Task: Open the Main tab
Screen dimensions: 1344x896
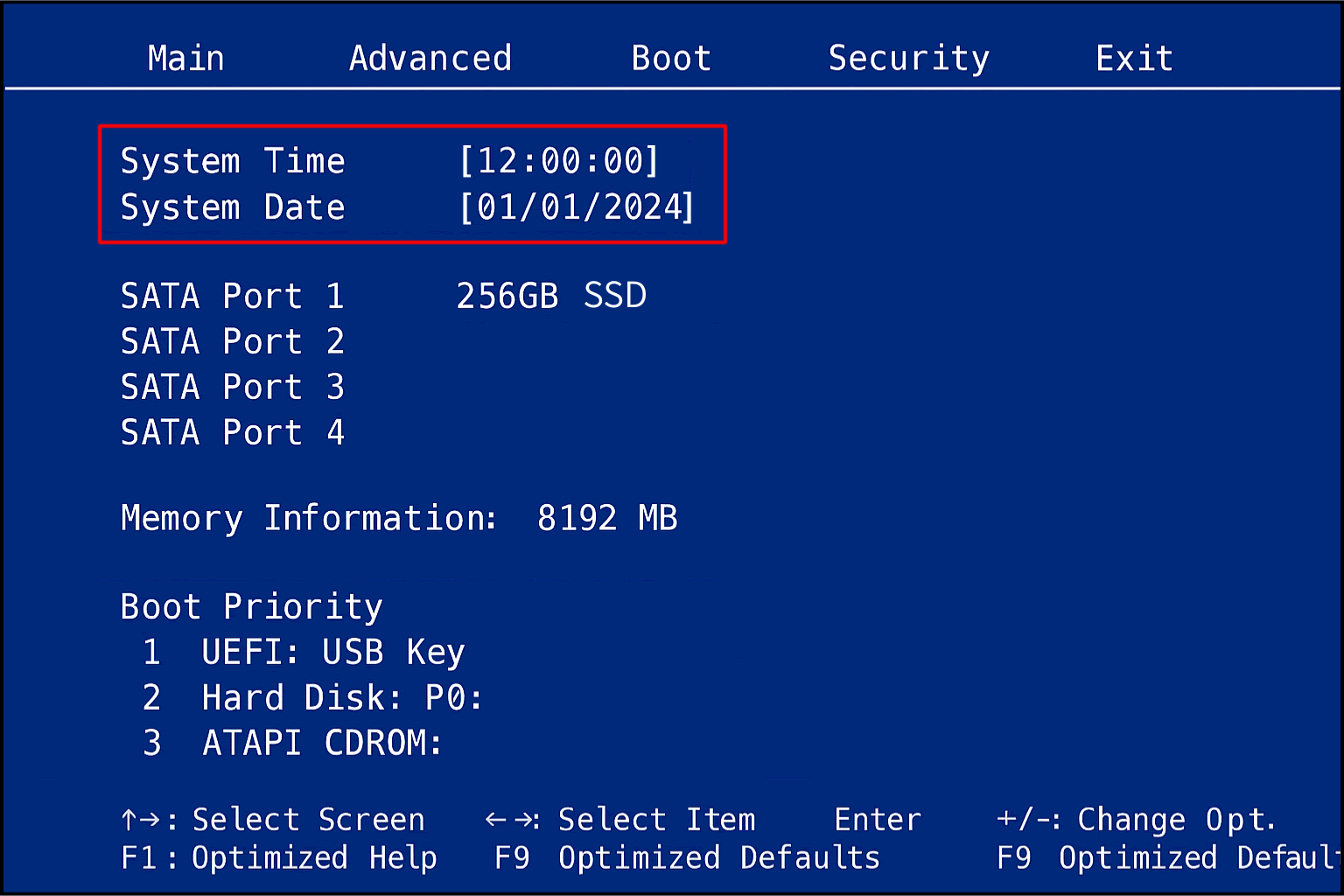Action: (185, 59)
